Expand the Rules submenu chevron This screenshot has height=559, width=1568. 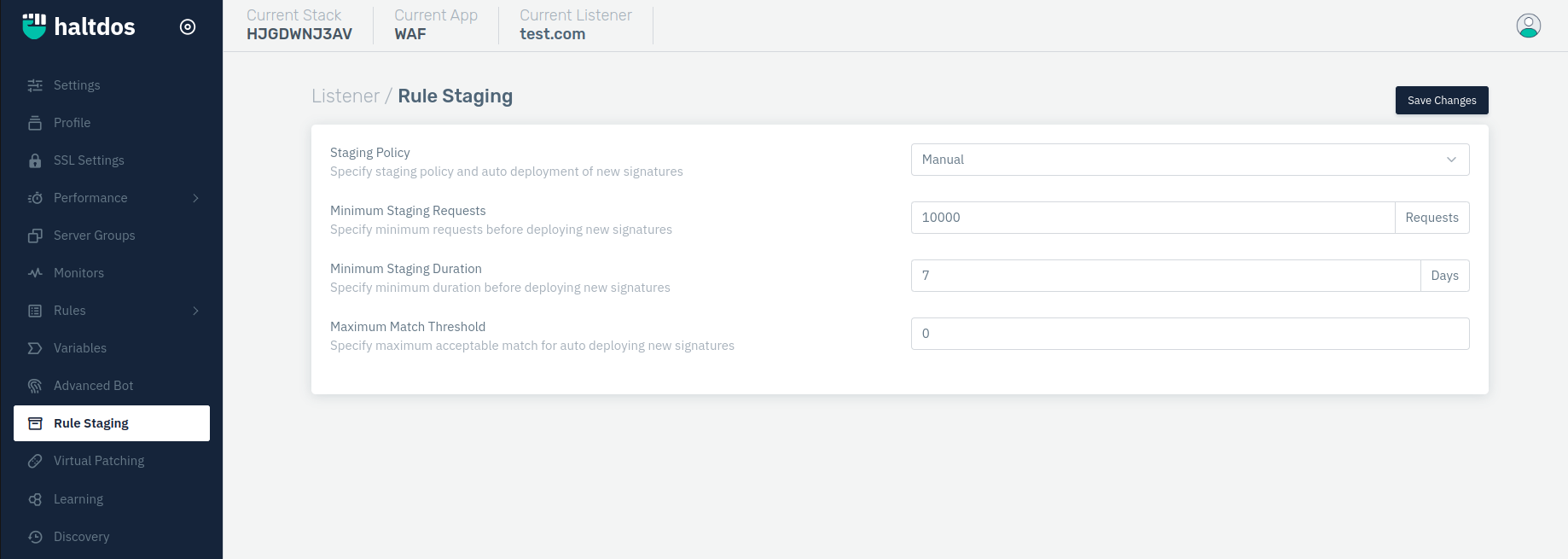tap(195, 311)
